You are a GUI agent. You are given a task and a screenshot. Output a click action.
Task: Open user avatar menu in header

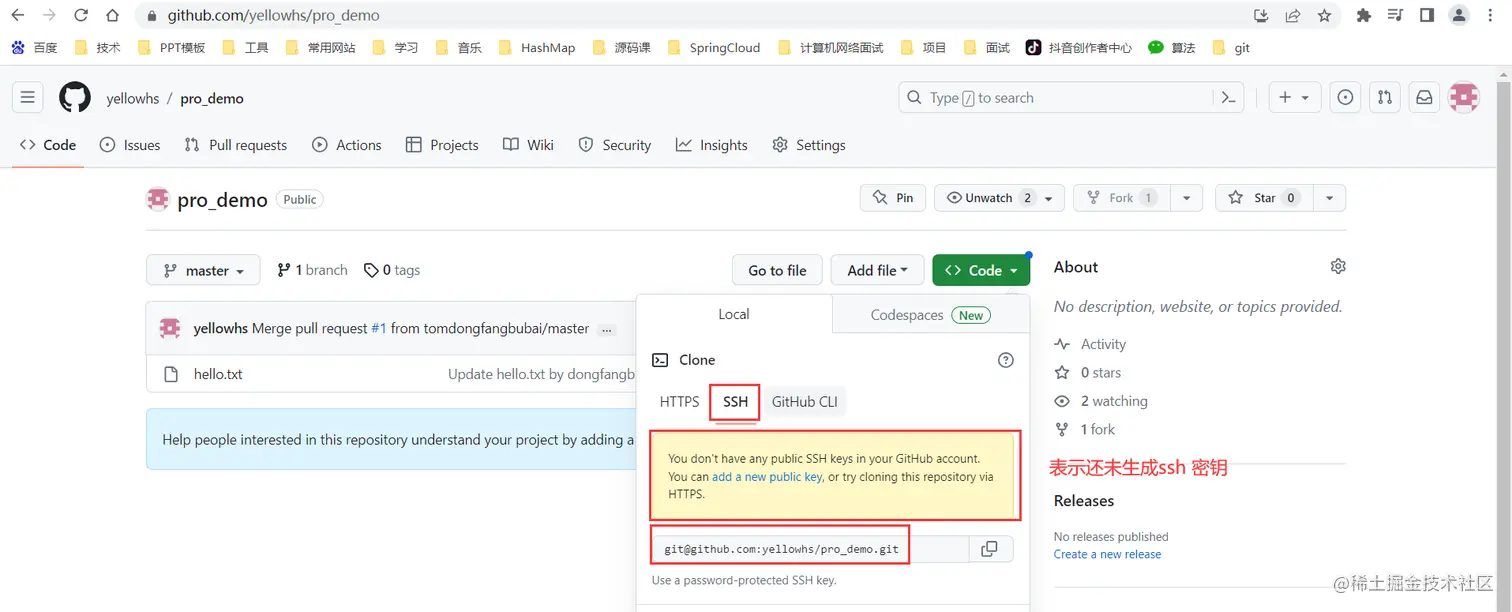[1464, 97]
